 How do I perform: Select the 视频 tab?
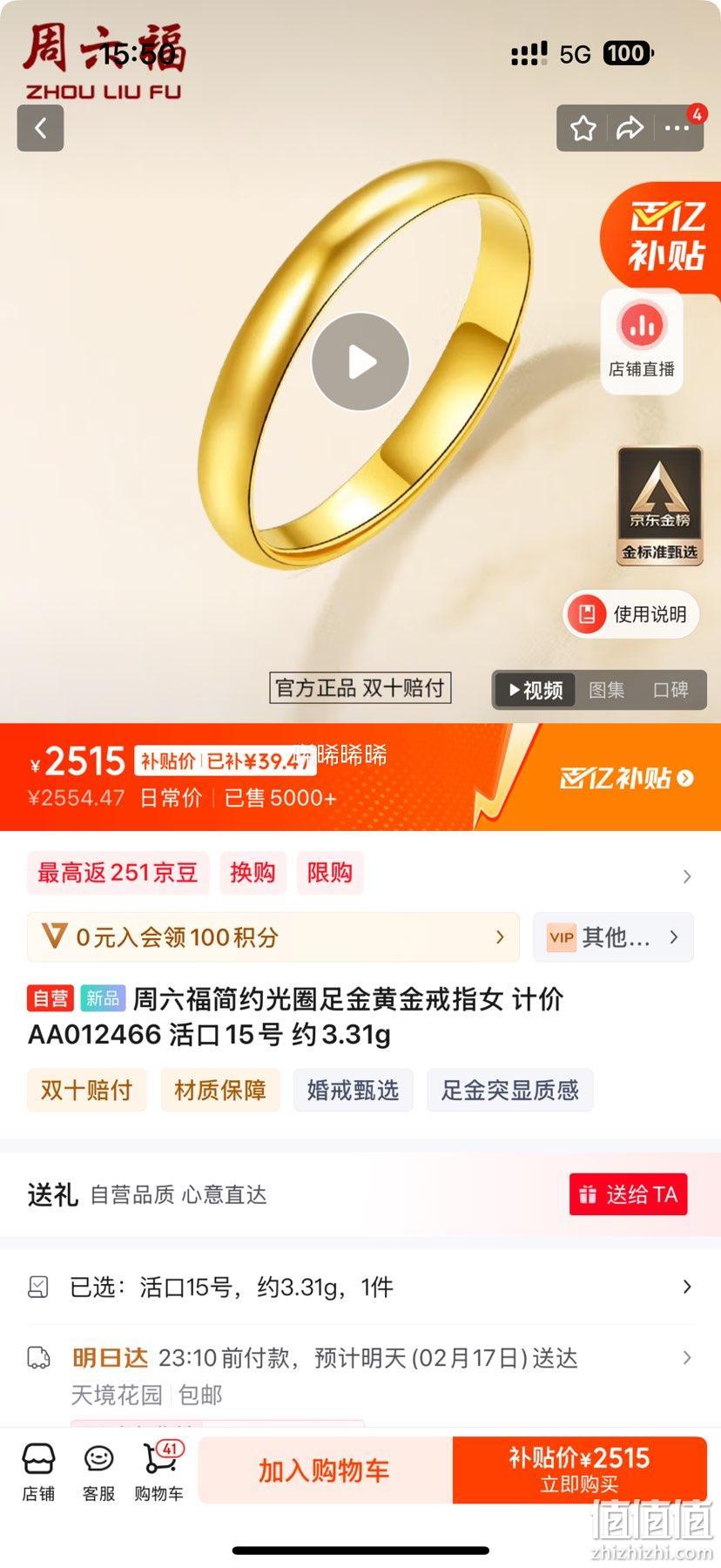[536, 690]
